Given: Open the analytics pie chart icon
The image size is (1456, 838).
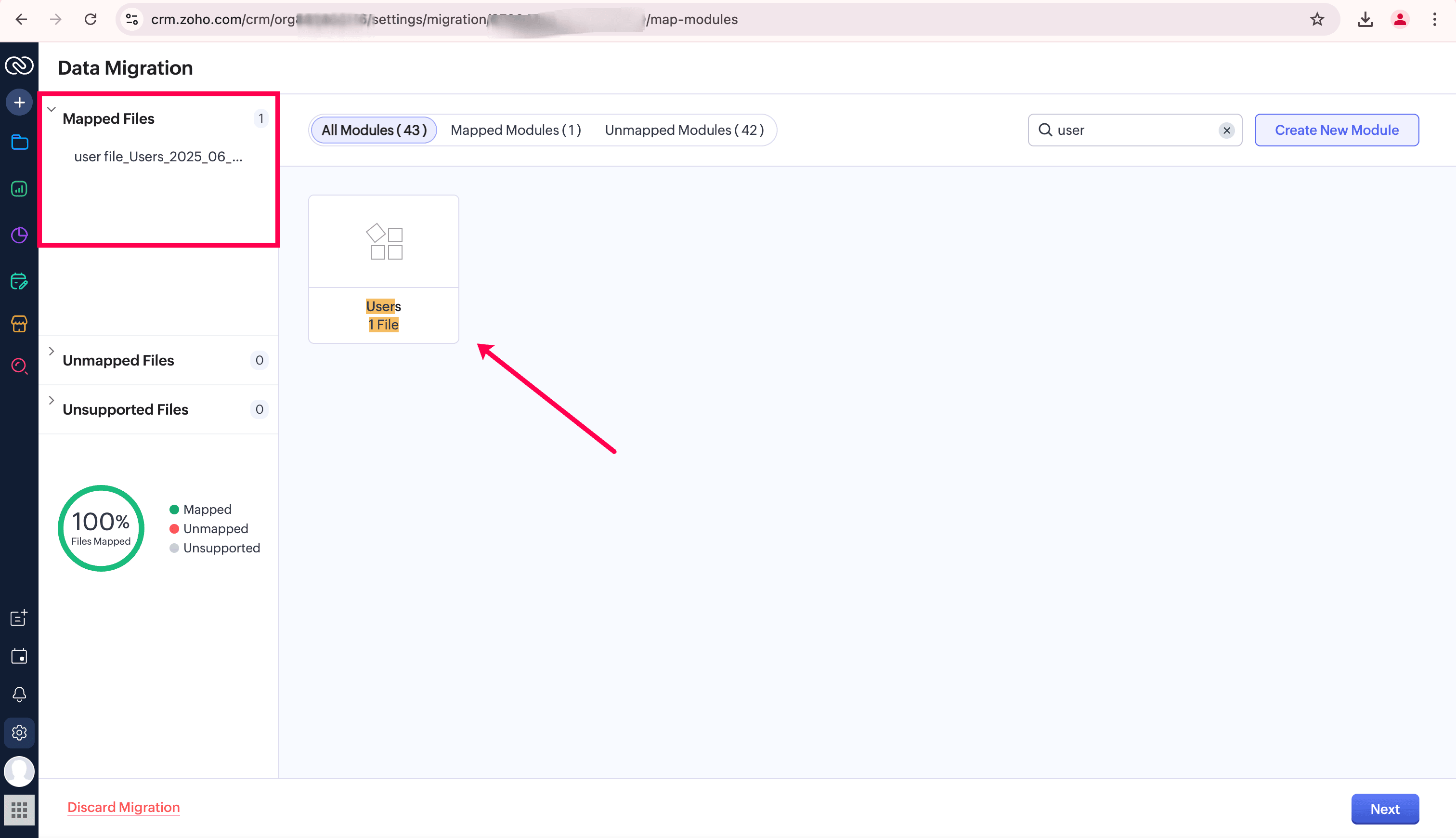Looking at the screenshot, I should point(19,235).
